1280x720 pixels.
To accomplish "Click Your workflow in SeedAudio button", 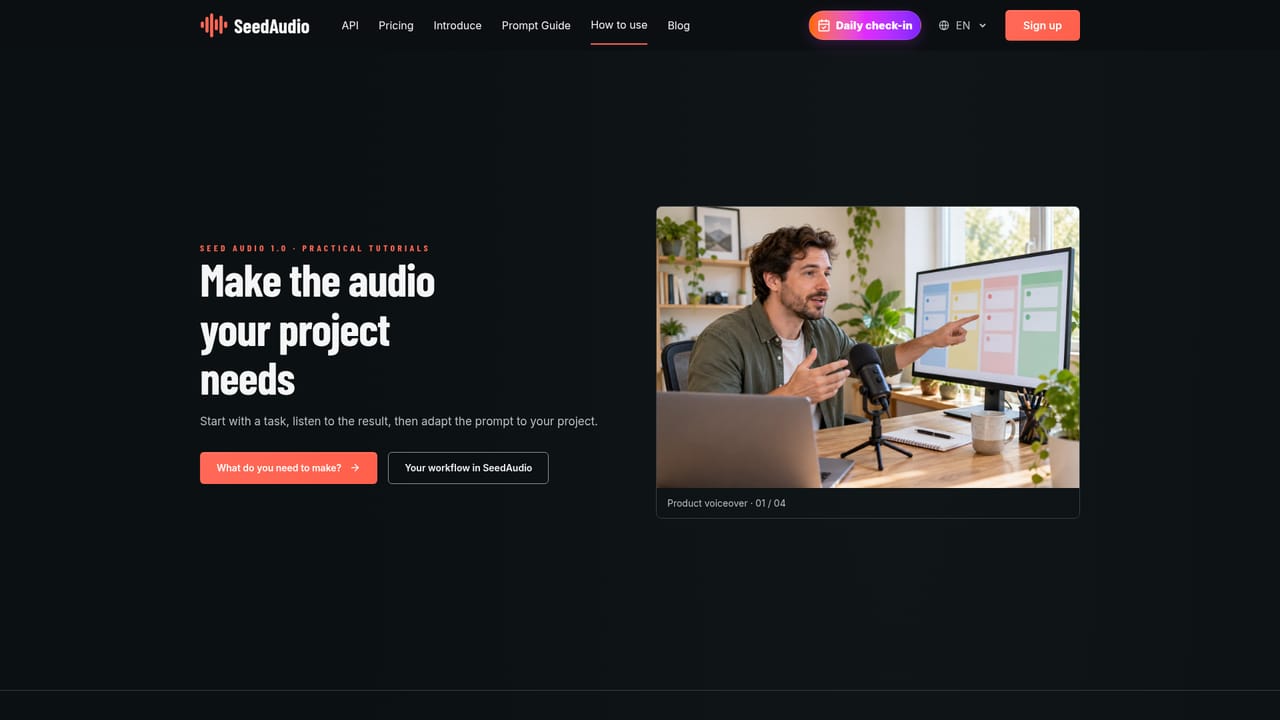I will point(468,468).
